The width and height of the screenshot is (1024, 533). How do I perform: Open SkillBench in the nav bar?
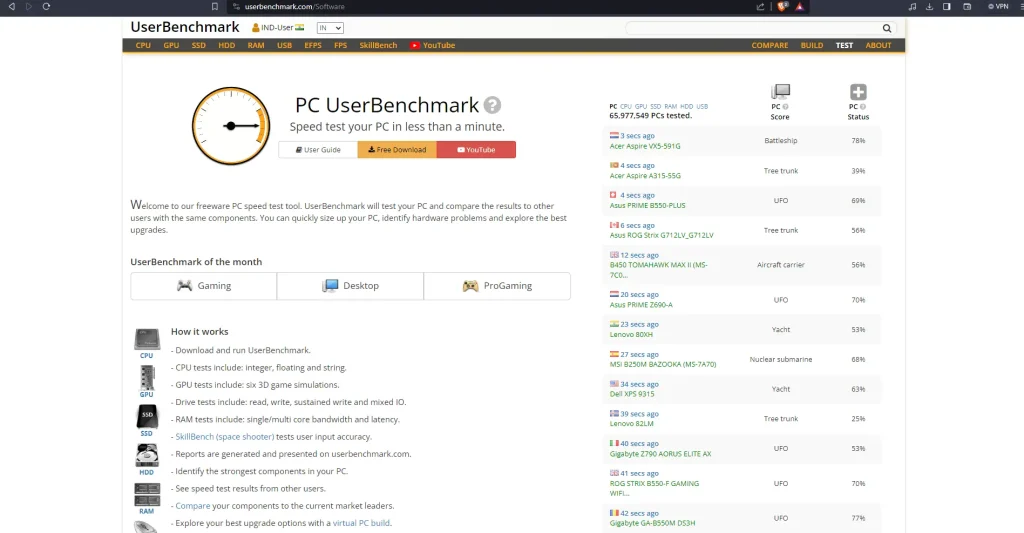point(378,46)
